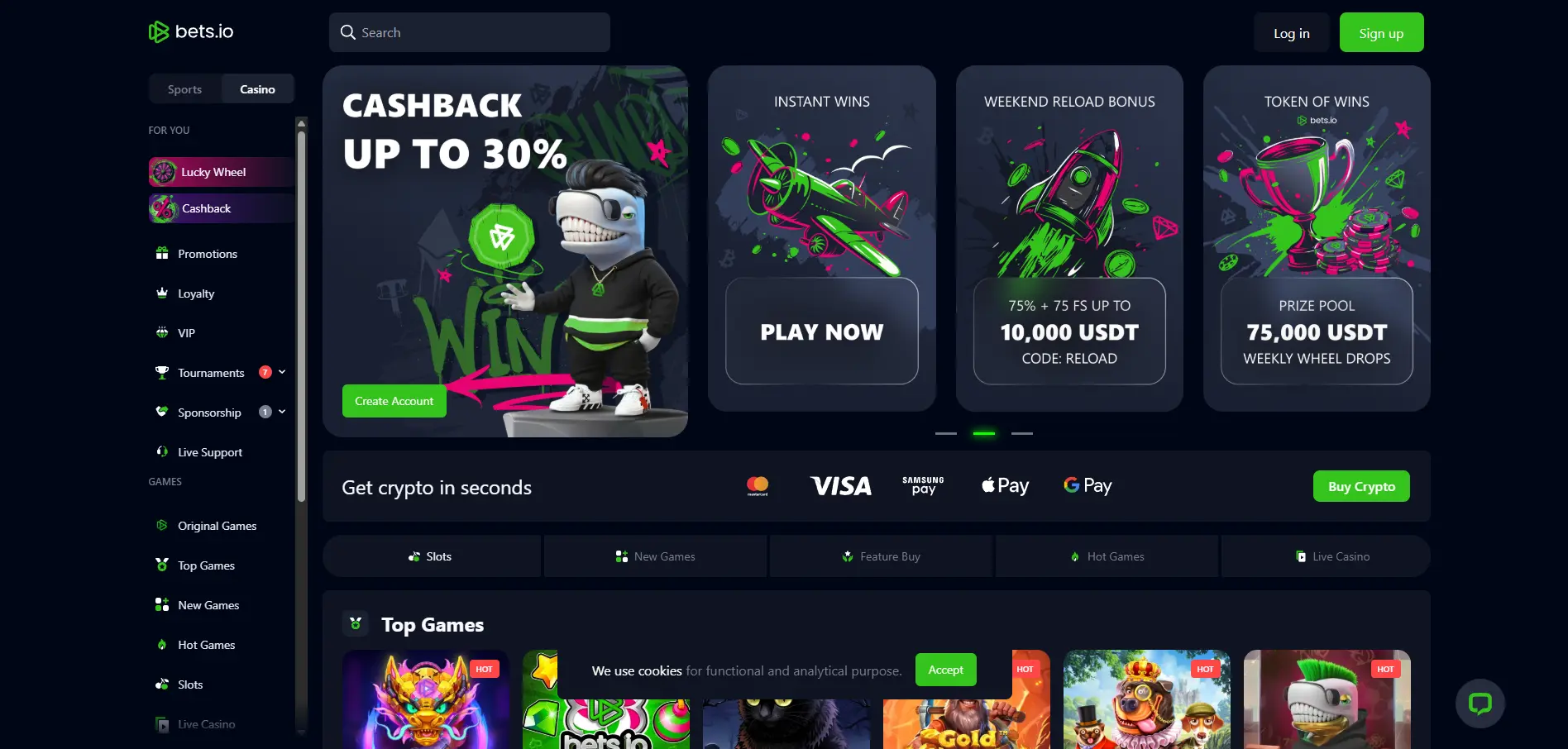Accept the cookies notice
1568x749 pixels.
pyautogui.click(x=945, y=670)
